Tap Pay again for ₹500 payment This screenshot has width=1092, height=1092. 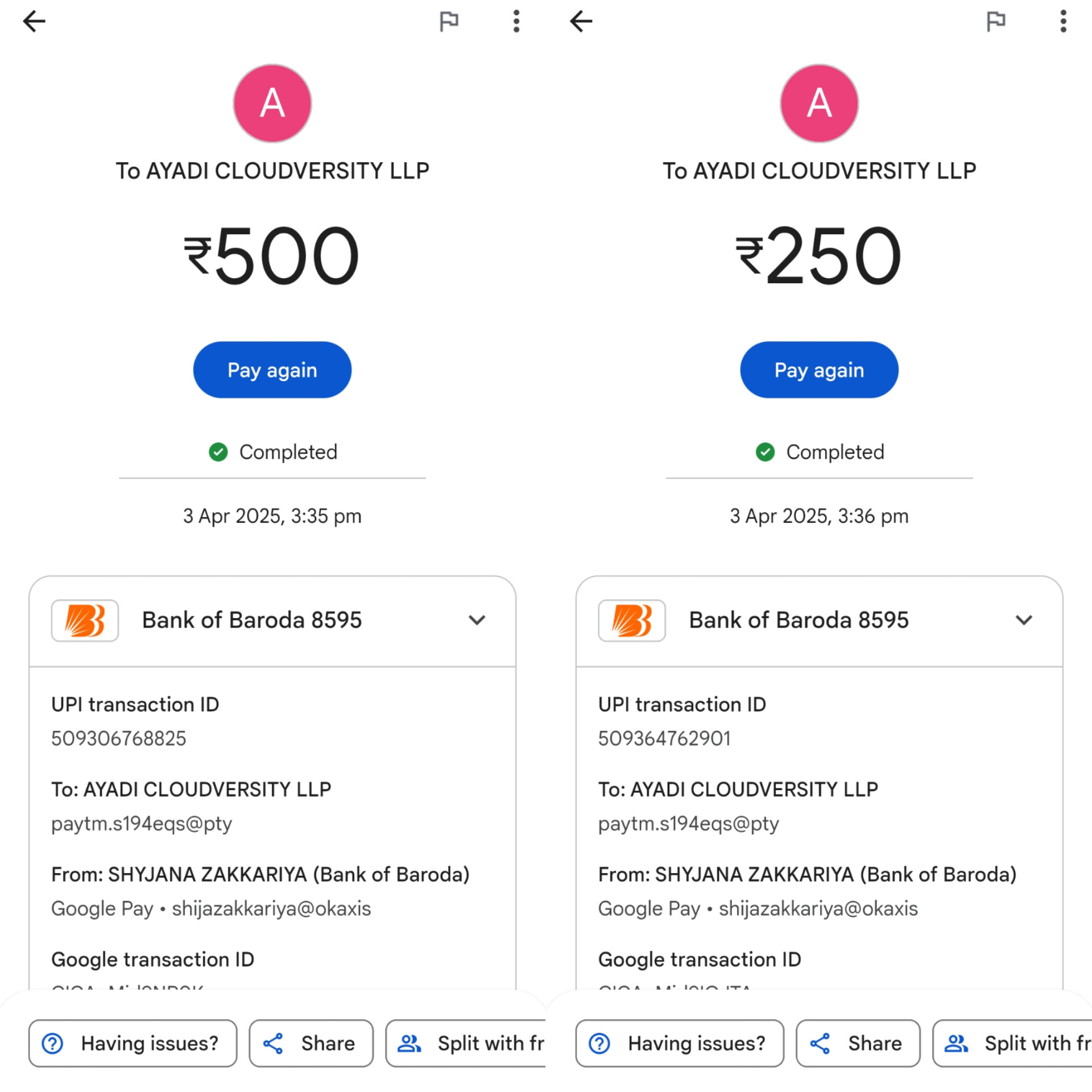(272, 370)
